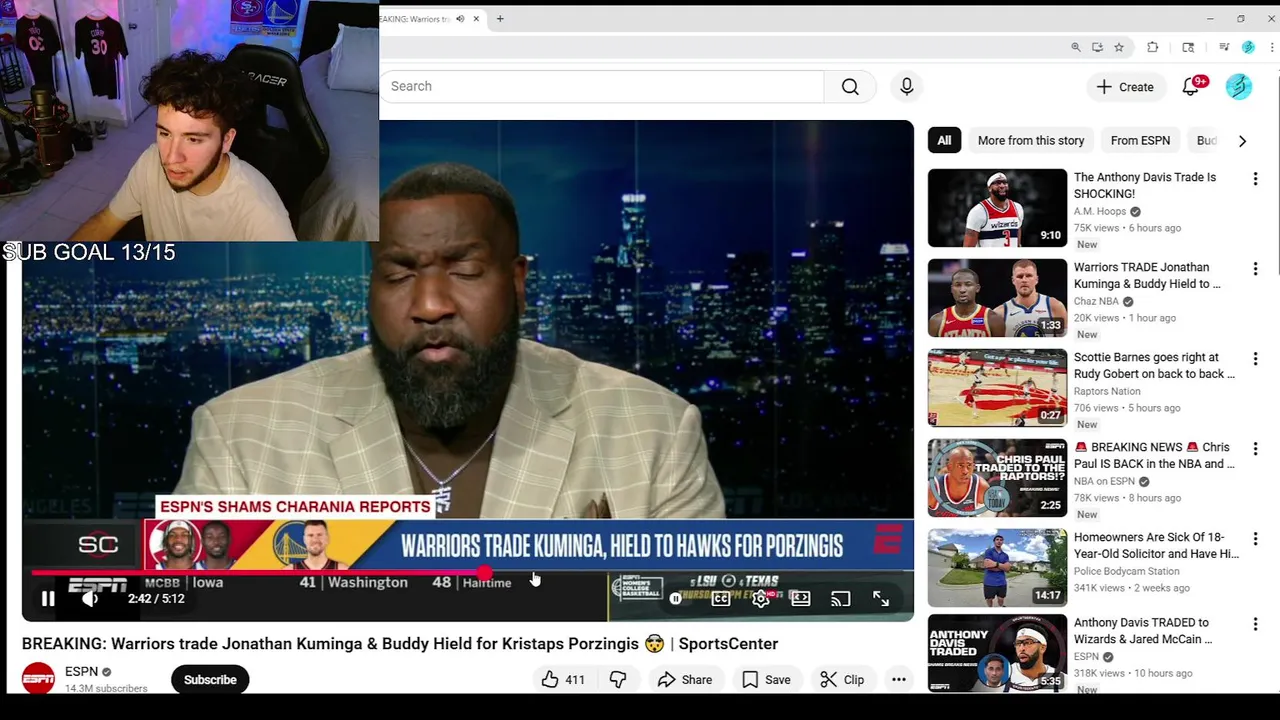Click the BREAKING: Warriors trade video title
The height and width of the screenshot is (720, 1280).
pos(400,644)
